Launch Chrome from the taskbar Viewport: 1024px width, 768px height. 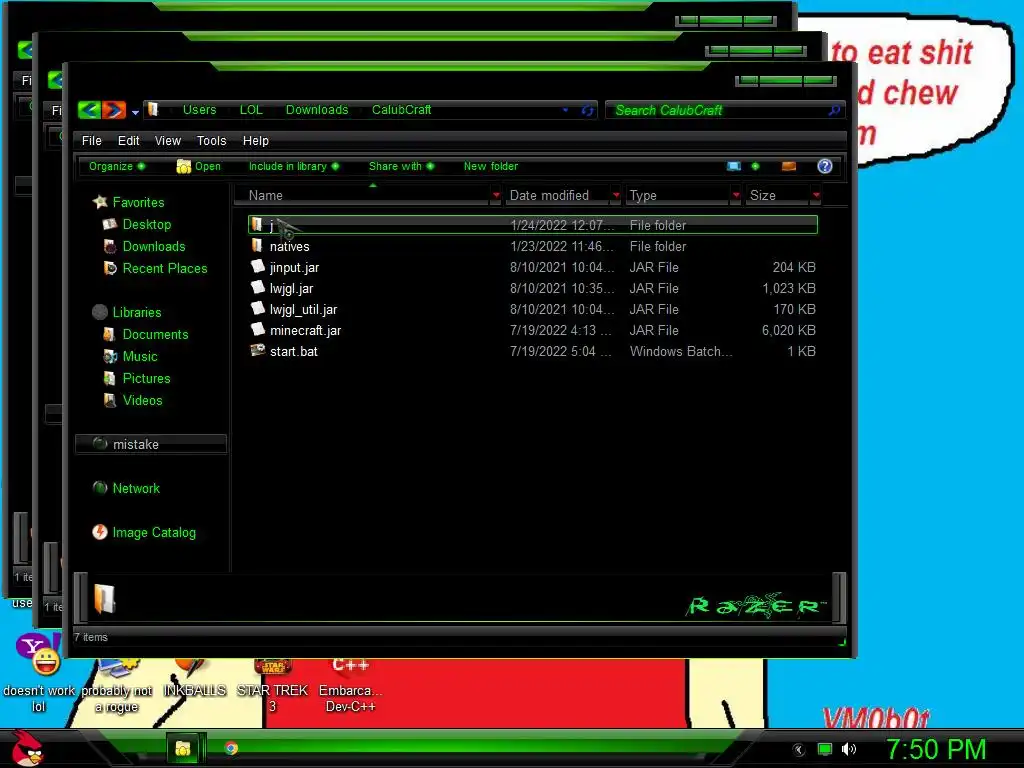231,748
